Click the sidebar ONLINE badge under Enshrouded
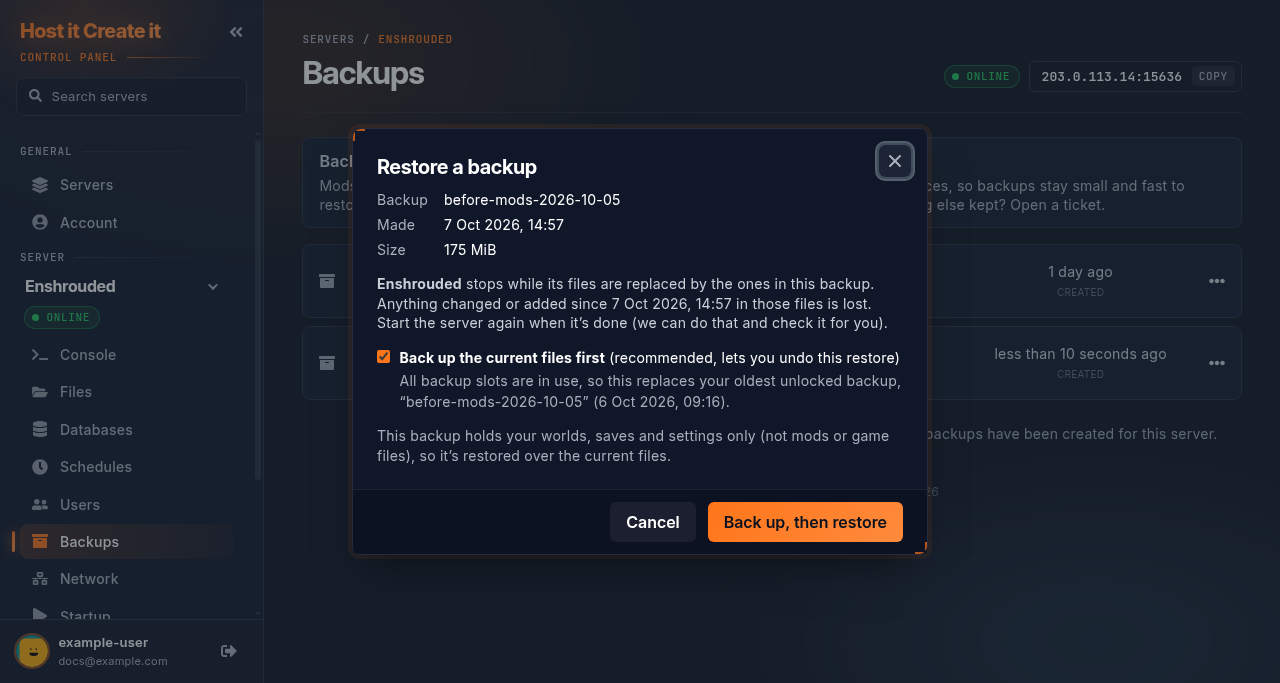The height and width of the screenshot is (683, 1280). [62, 317]
